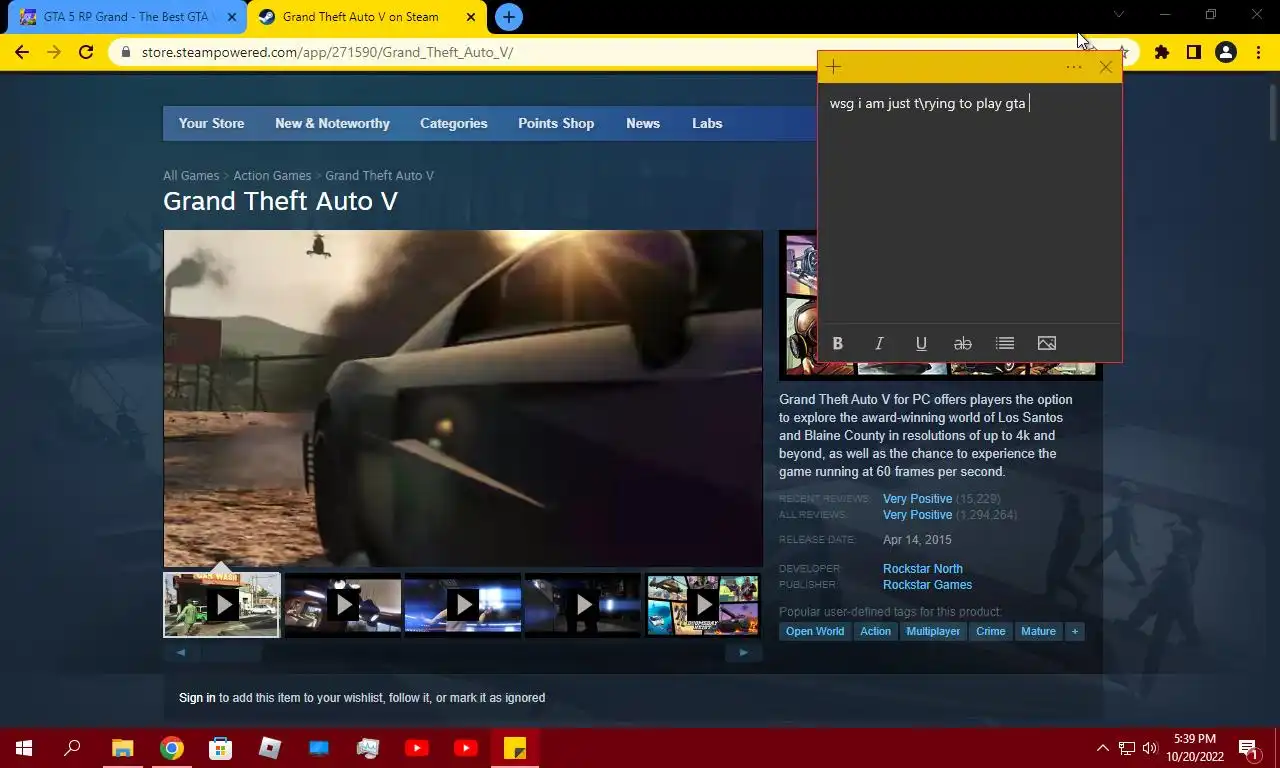Expand more tags with plus button

1075,631
